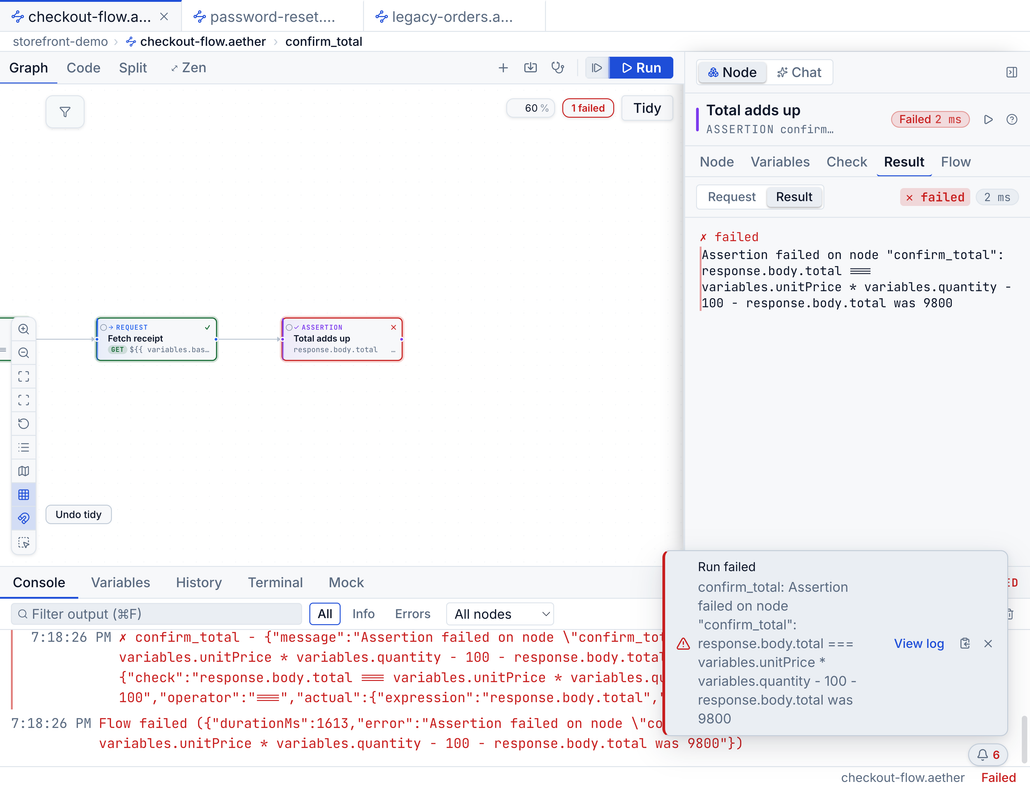Open the Terminal panel tab

(x=275, y=582)
